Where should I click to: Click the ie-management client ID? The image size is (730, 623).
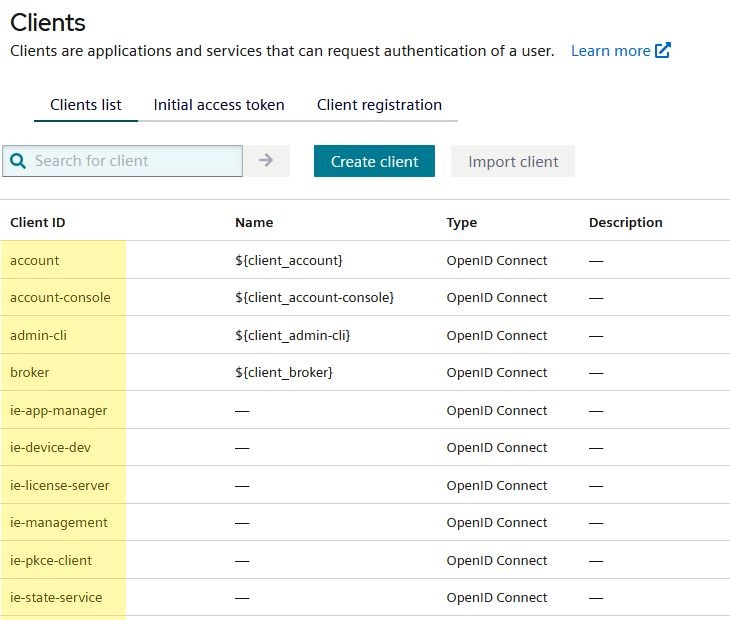tap(58, 522)
